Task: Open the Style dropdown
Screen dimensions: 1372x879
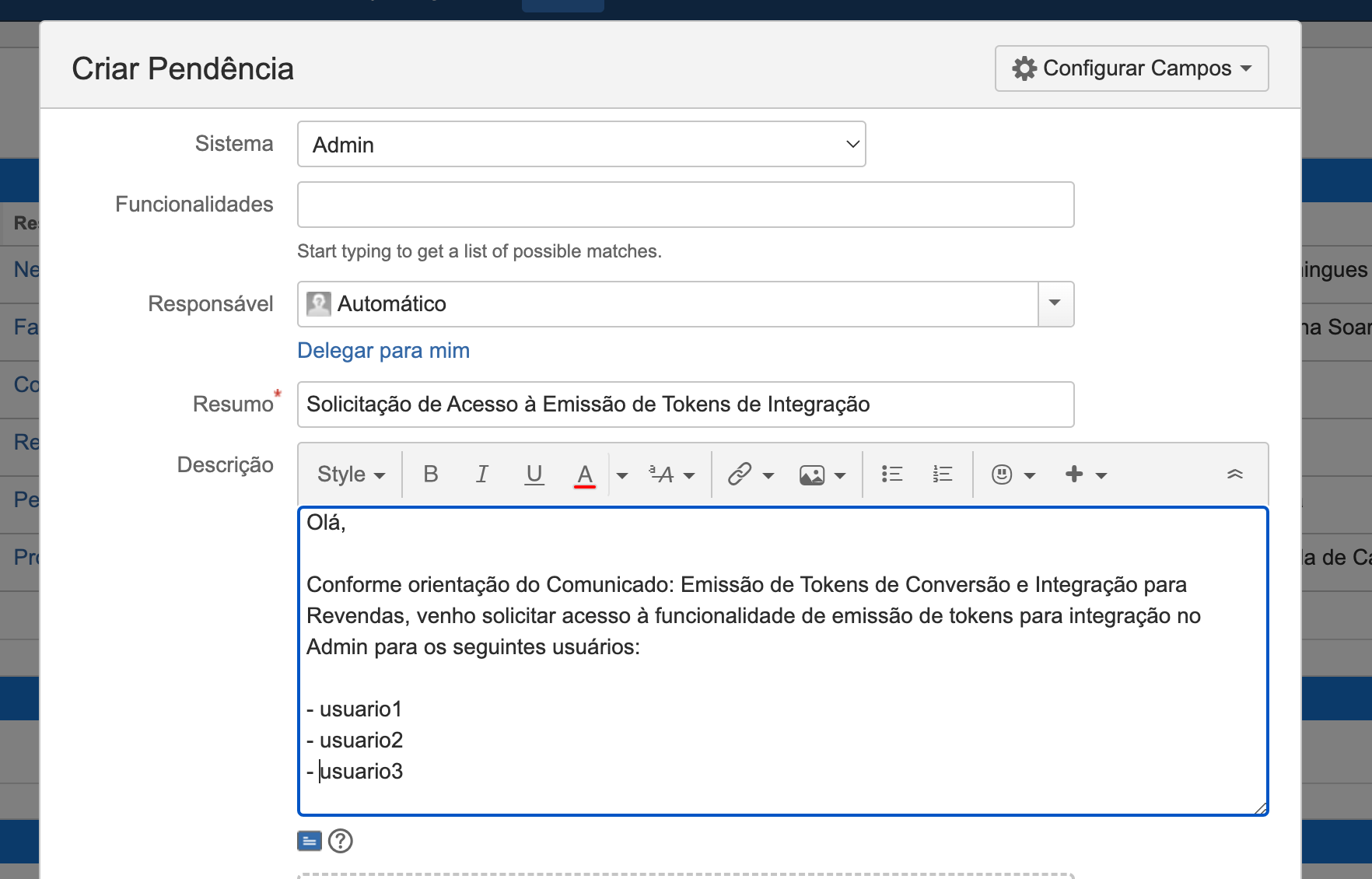Action: [351, 474]
